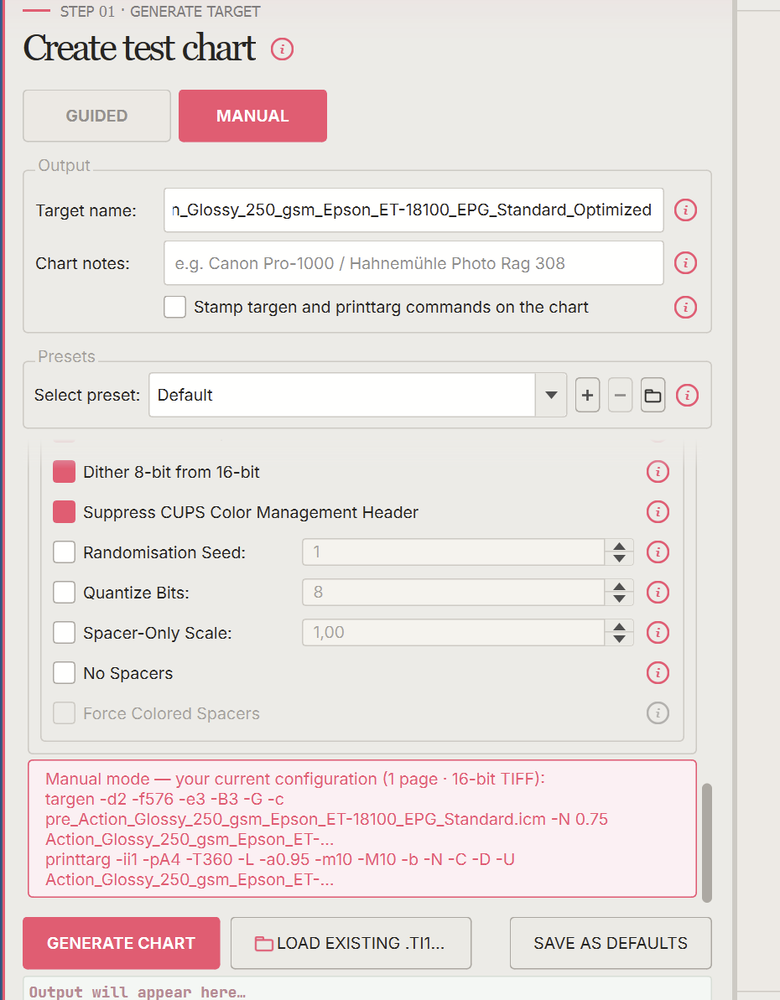Click the Randomisation Seed value field
Screen dimensions: 780x1000
[x=453, y=552]
